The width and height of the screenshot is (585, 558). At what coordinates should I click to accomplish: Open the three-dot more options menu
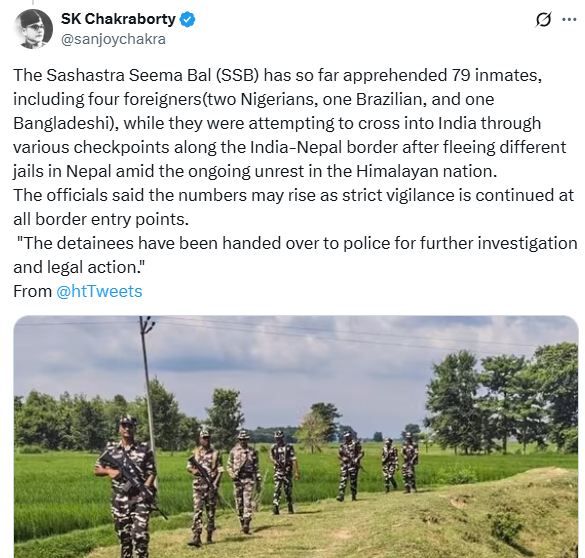569,19
